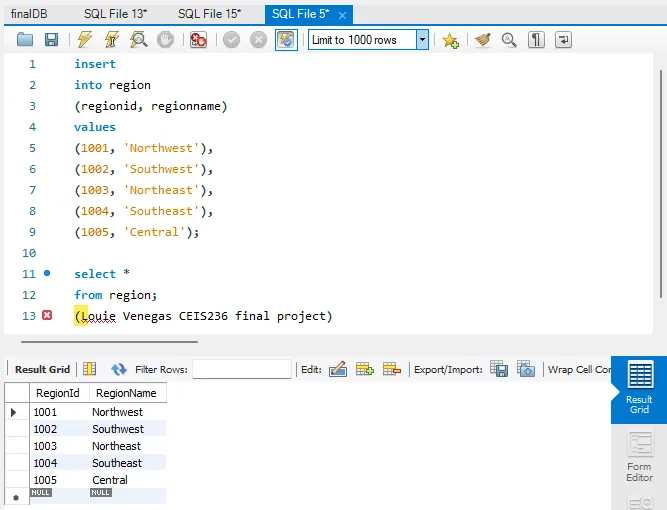
Task: Execute statement under cursor lightning icon
Action: pos(111,40)
